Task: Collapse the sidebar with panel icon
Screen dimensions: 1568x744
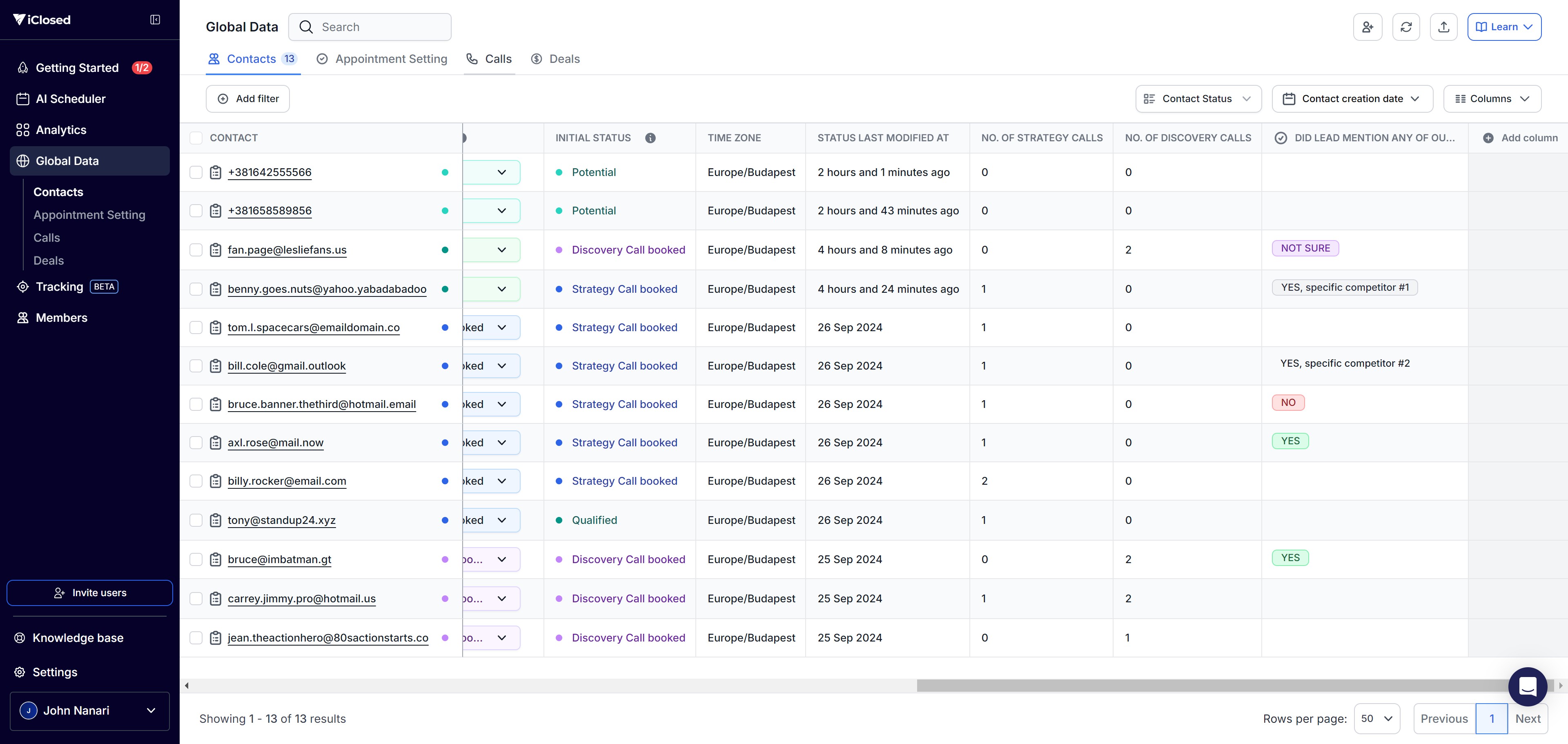Action: pyautogui.click(x=155, y=20)
